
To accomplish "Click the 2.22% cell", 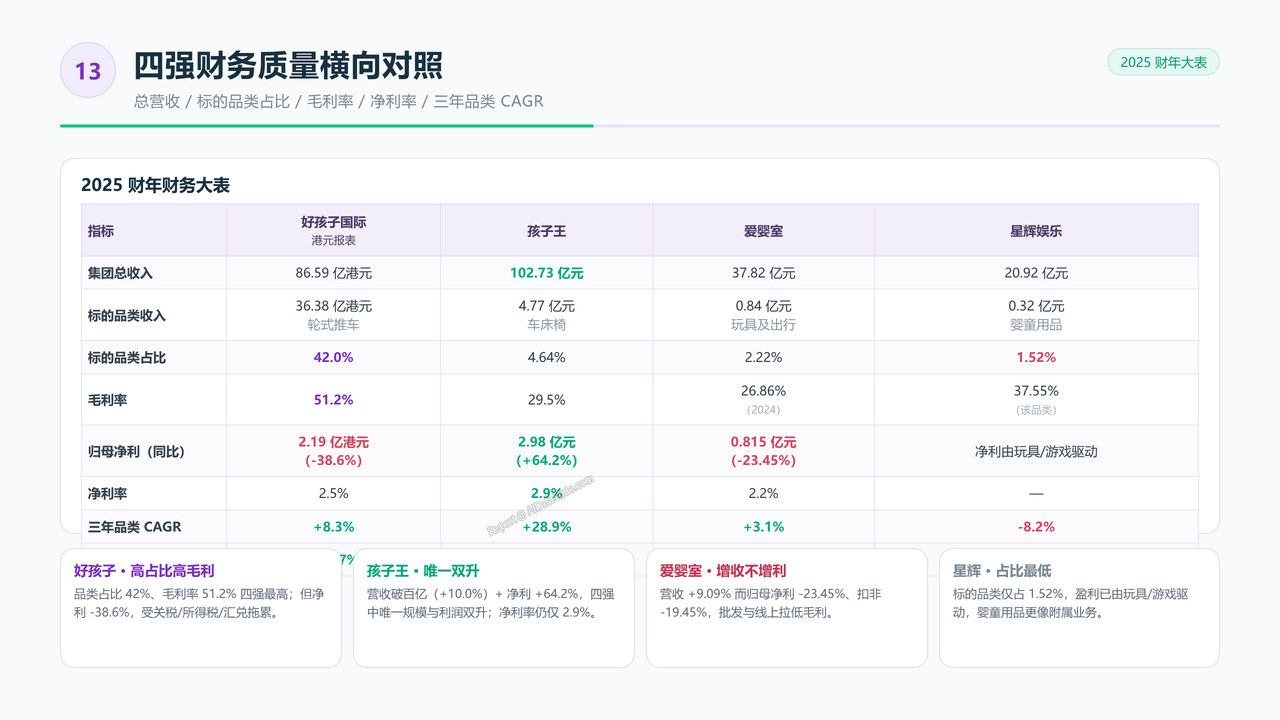I will pyautogui.click(x=764, y=357).
